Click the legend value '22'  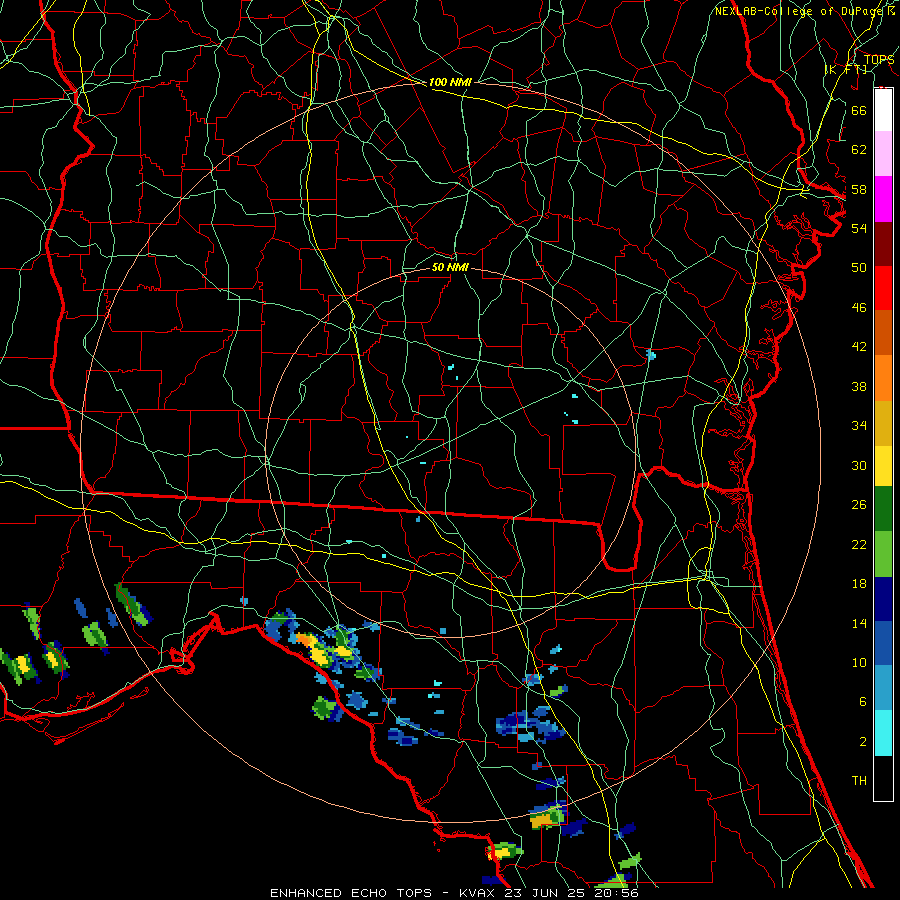tap(859, 544)
